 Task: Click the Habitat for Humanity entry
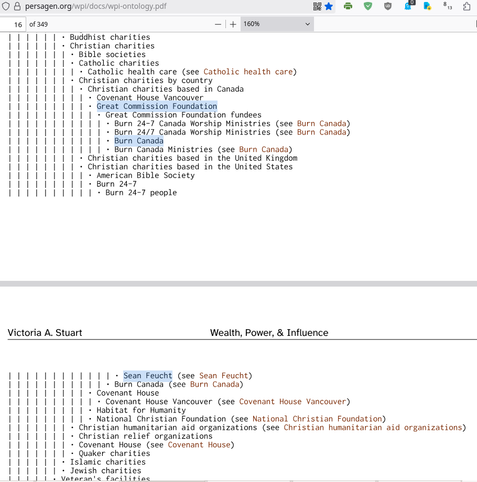[x=141, y=410]
